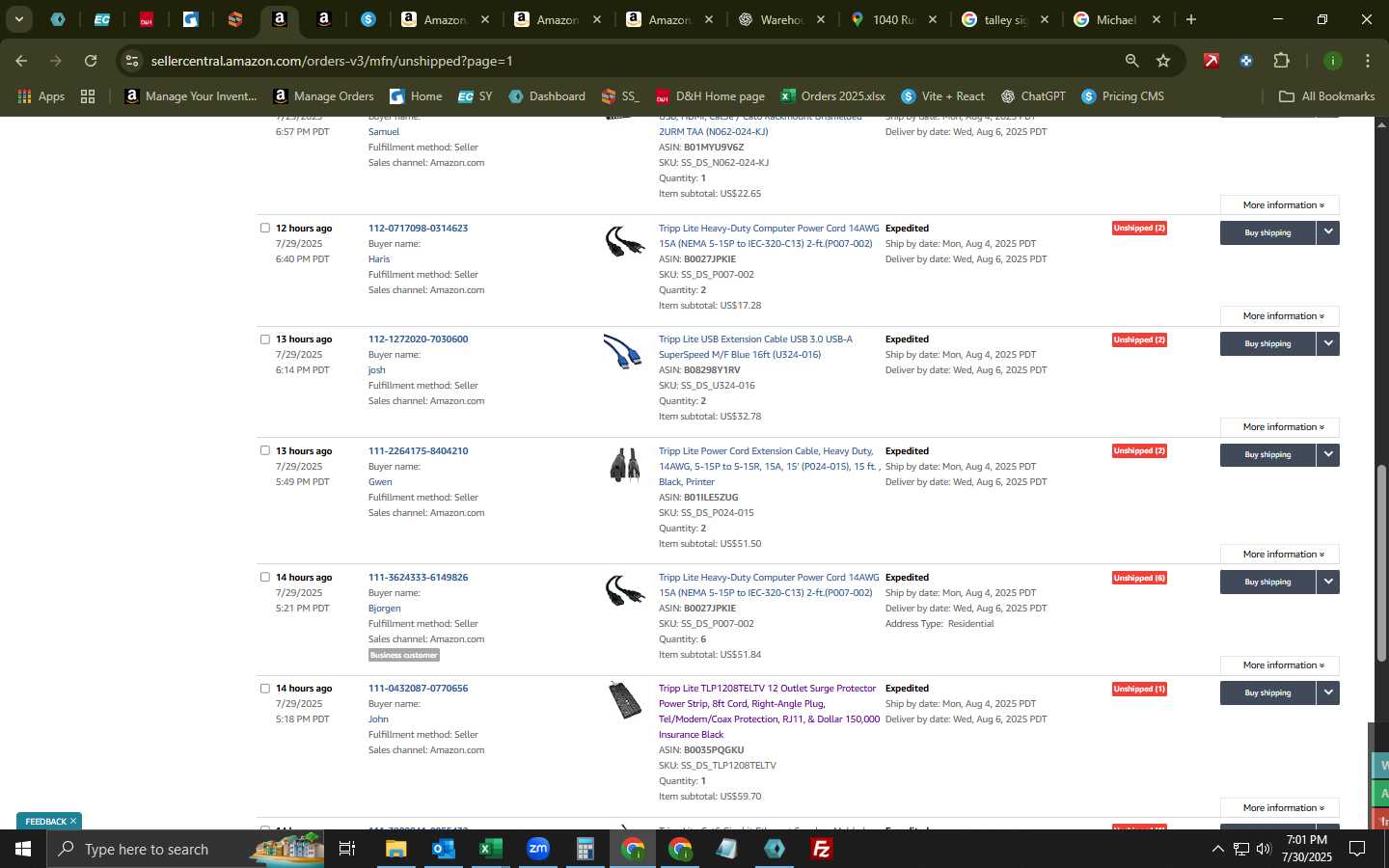Open Task View on the taskbar
The width and height of the screenshot is (1389, 868).
346,849
